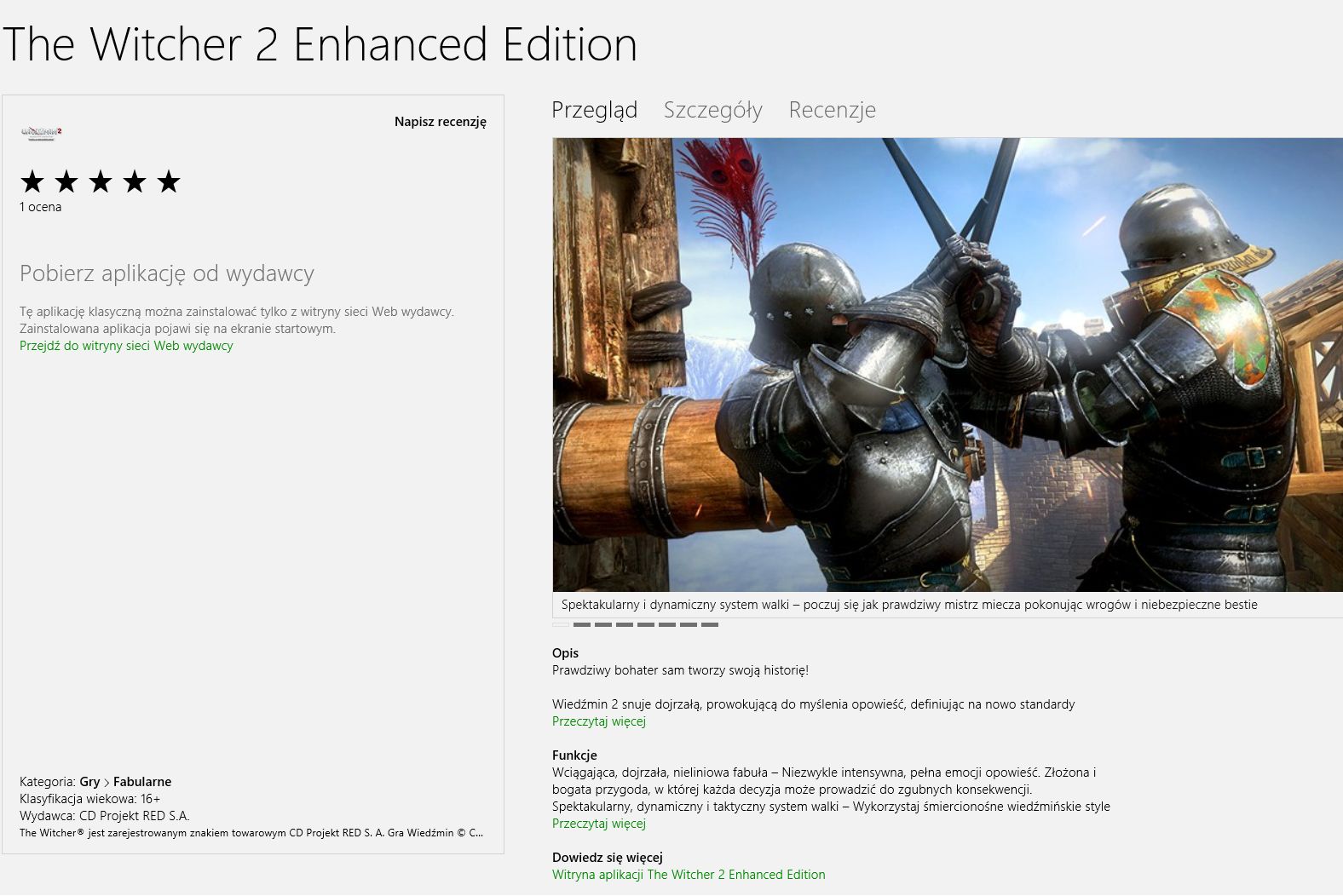This screenshot has width=1343, height=896.
Task: Switch to the Szczegóły tab
Action: pyautogui.click(x=713, y=110)
